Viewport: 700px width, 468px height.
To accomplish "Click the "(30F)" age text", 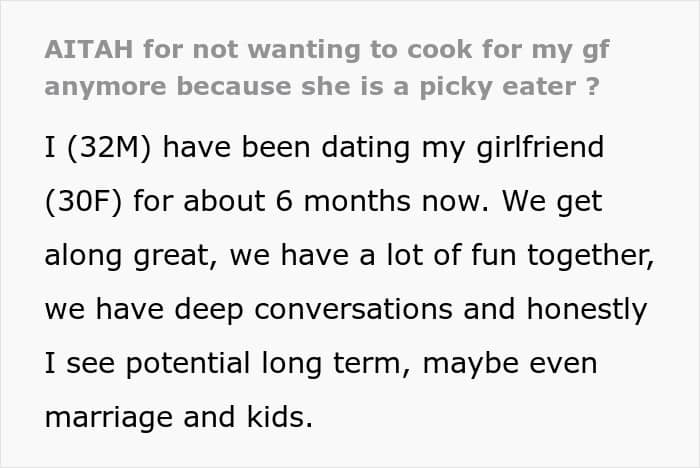I will pyautogui.click(x=83, y=202).
